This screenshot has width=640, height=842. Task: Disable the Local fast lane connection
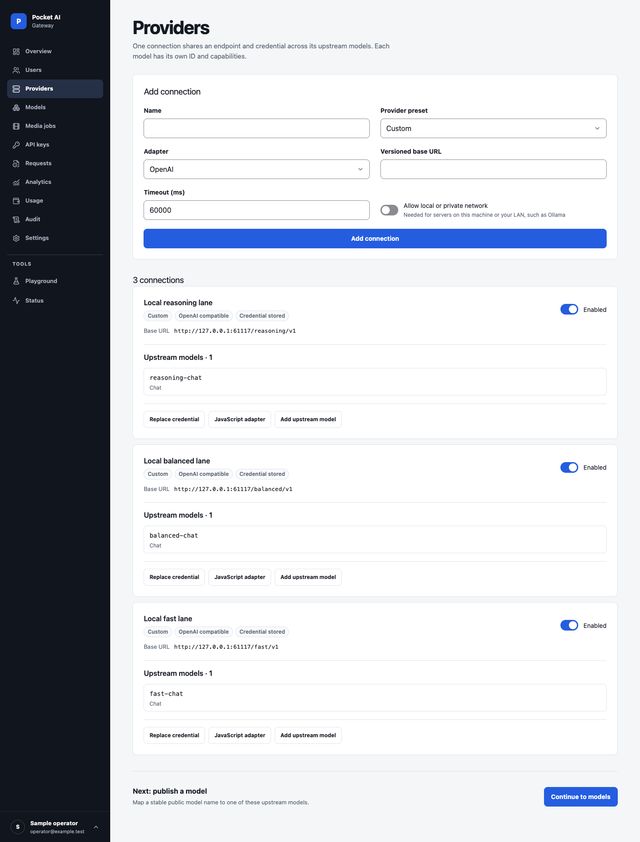point(569,625)
